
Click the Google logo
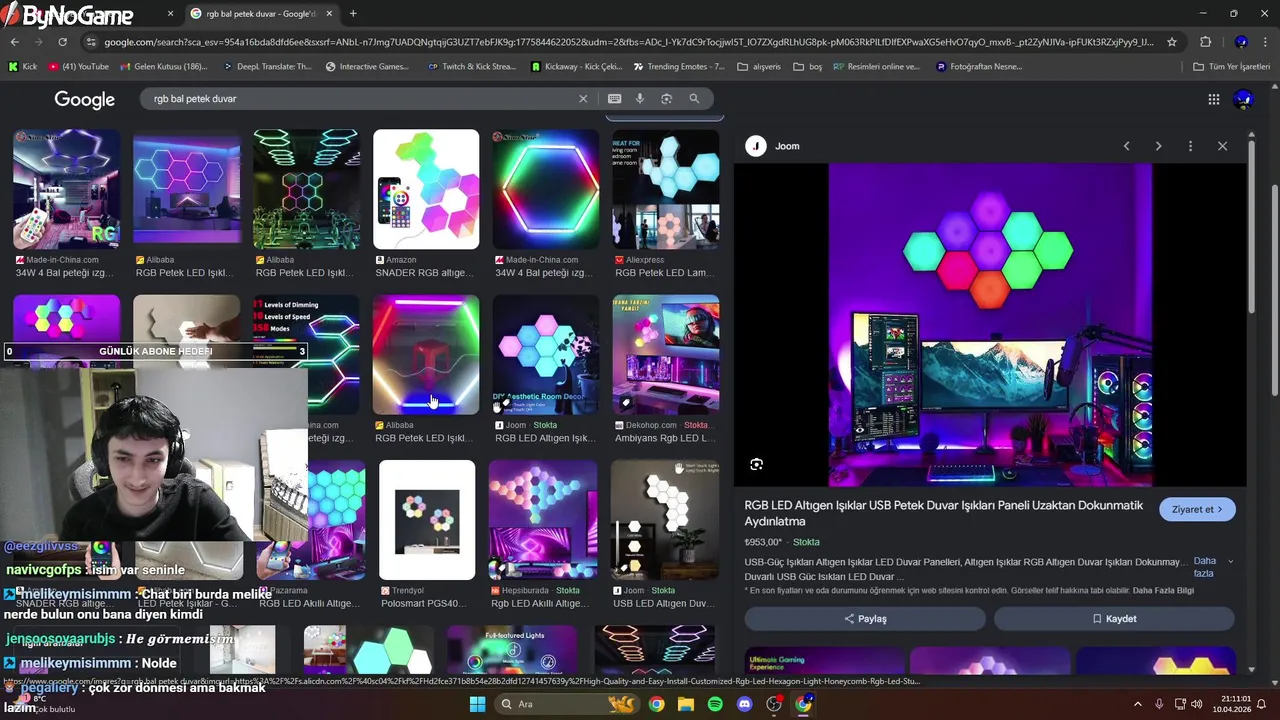[x=84, y=99]
